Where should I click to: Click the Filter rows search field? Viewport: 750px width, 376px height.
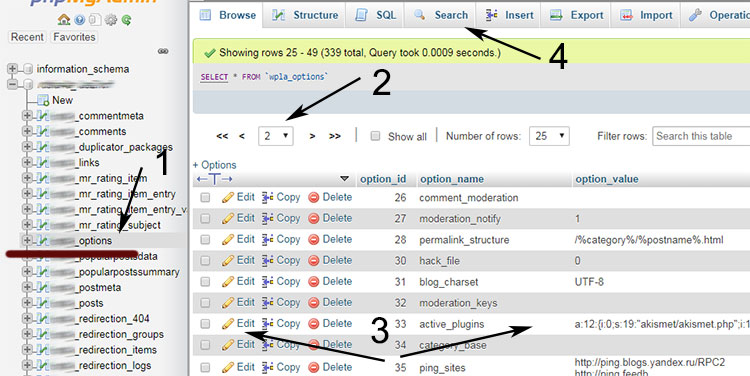point(701,136)
